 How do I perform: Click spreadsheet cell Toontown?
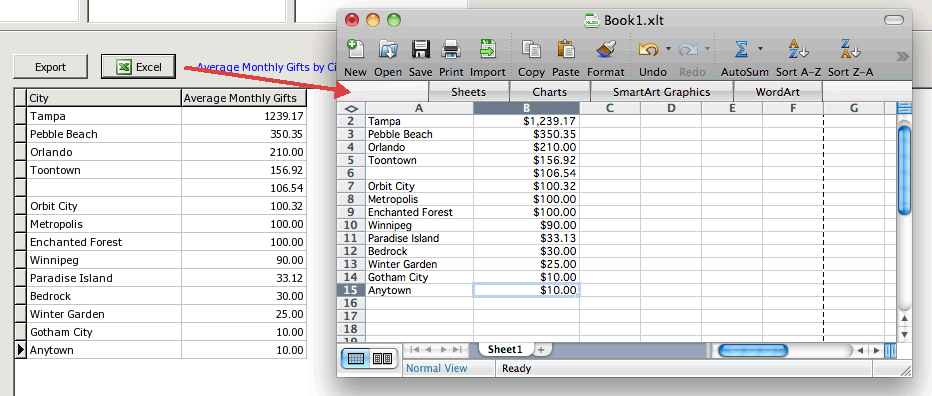pos(419,160)
